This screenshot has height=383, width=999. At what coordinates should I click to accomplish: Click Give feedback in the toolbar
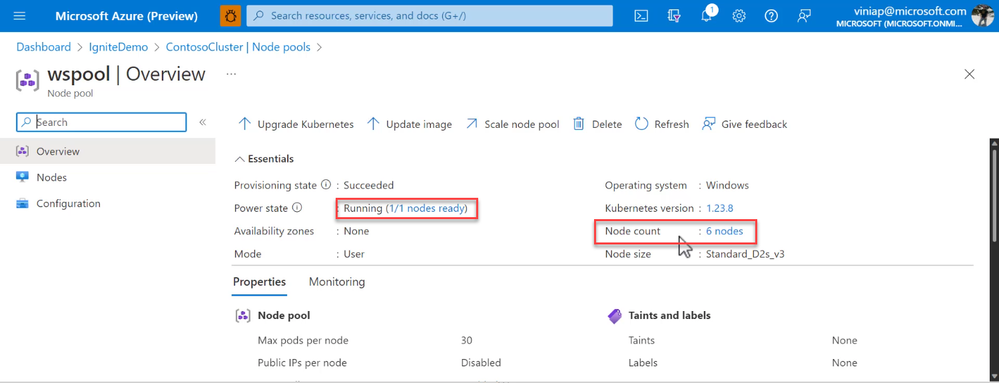[x=744, y=124]
